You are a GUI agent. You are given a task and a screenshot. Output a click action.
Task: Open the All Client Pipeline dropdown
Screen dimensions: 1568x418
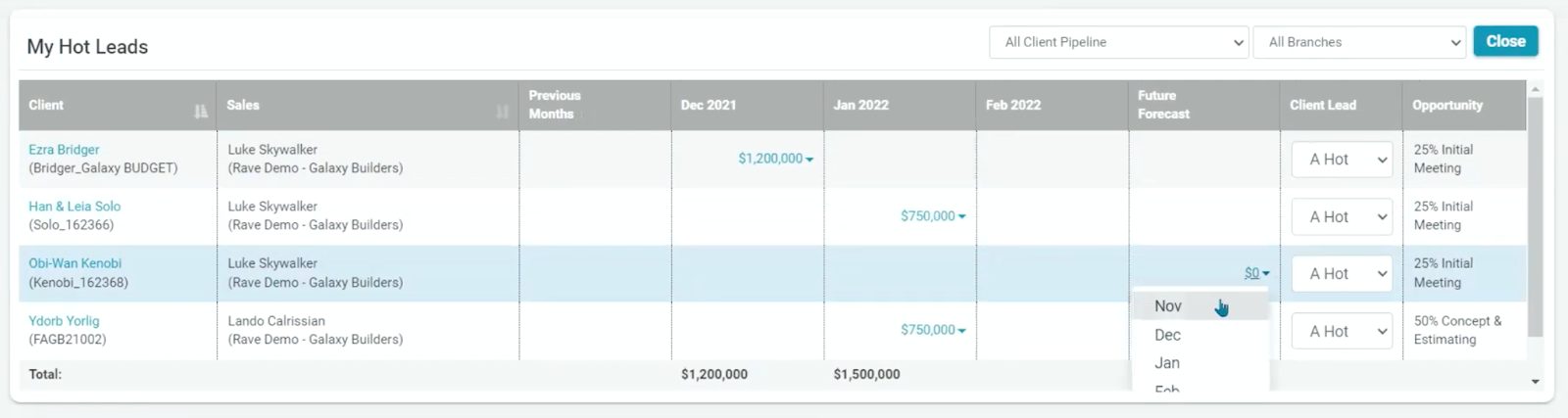click(x=1118, y=42)
